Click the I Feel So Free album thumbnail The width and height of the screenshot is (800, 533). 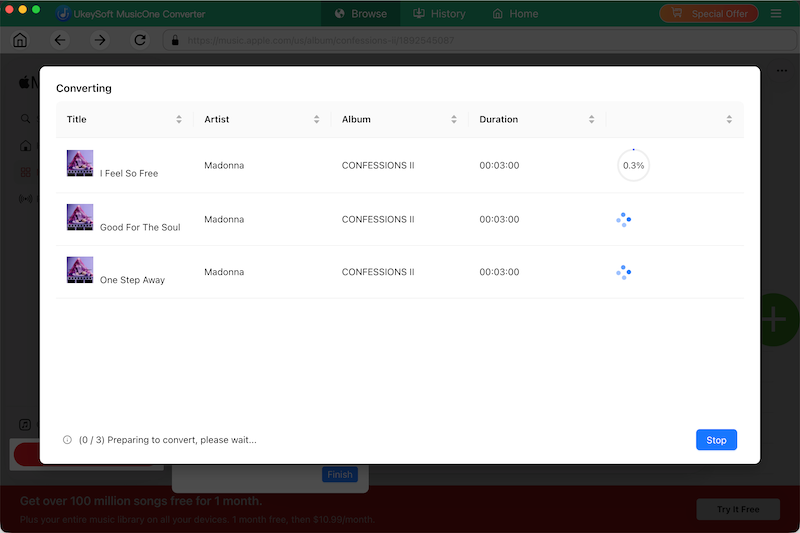tap(80, 163)
